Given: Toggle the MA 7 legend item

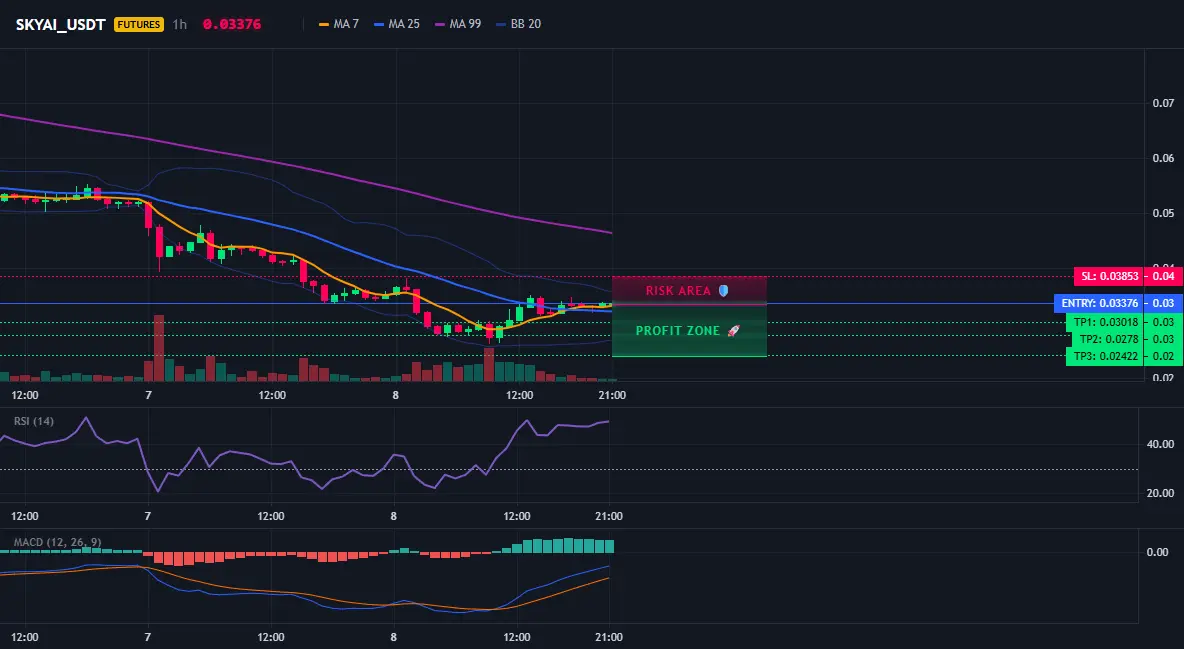Looking at the screenshot, I should tap(339, 24).
